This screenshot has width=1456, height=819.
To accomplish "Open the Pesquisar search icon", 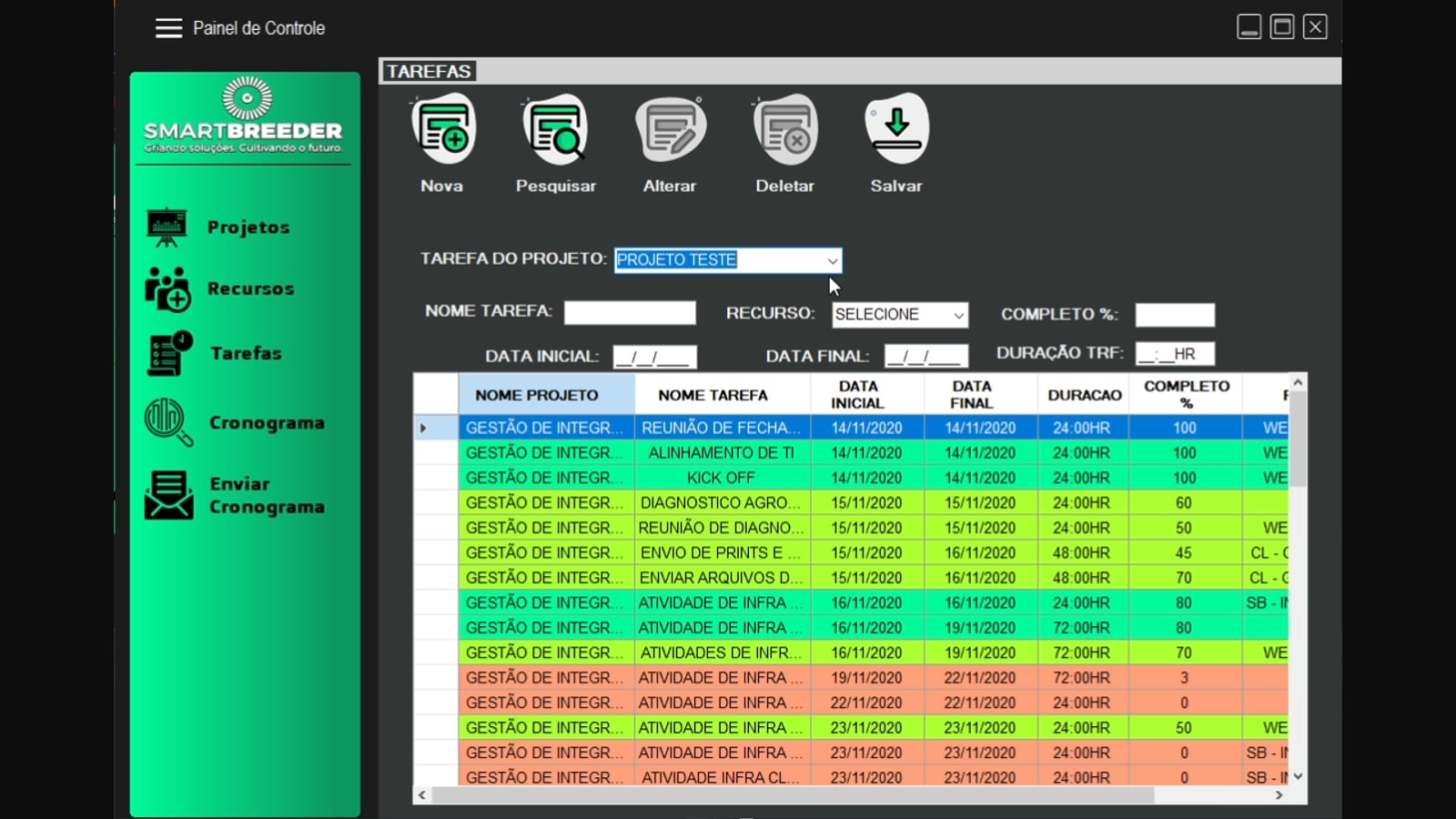I will pyautogui.click(x=555, y=130).
